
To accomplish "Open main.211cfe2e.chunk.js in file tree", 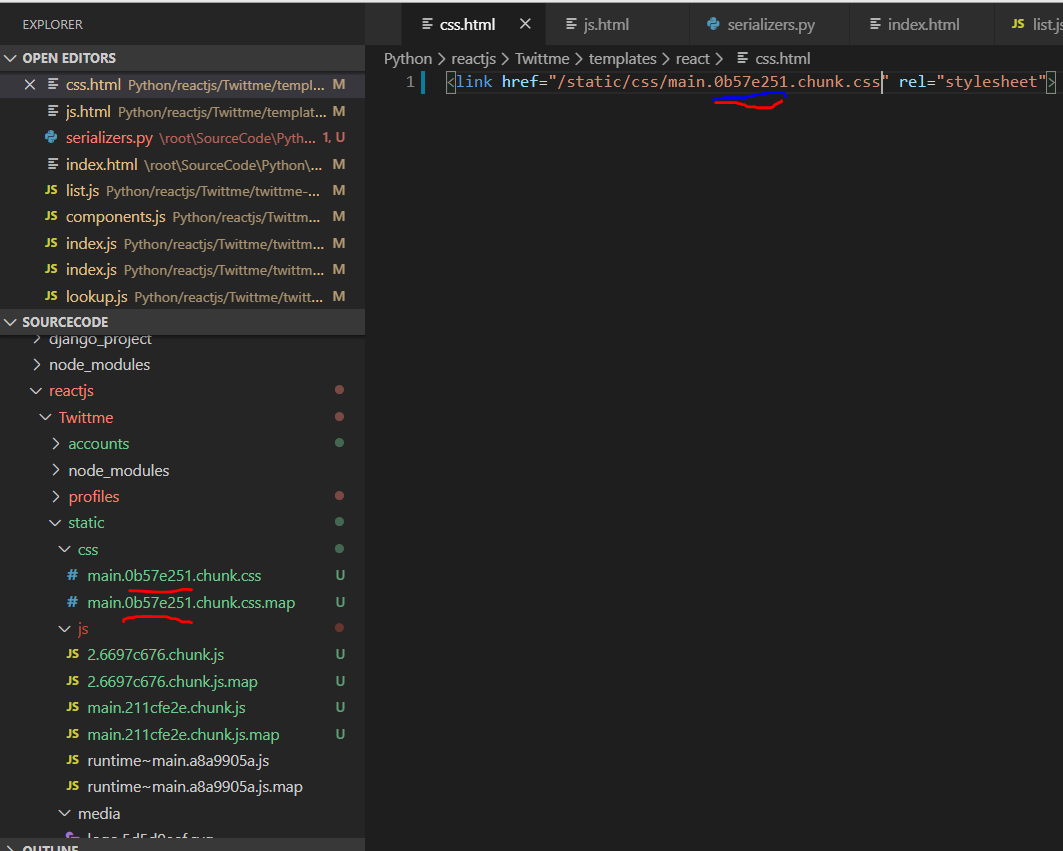I will [166, 708].
